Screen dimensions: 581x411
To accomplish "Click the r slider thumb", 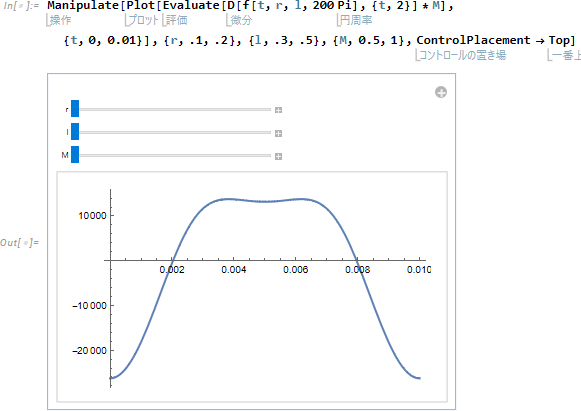I will pyautogui.click(x=75, y=109).
